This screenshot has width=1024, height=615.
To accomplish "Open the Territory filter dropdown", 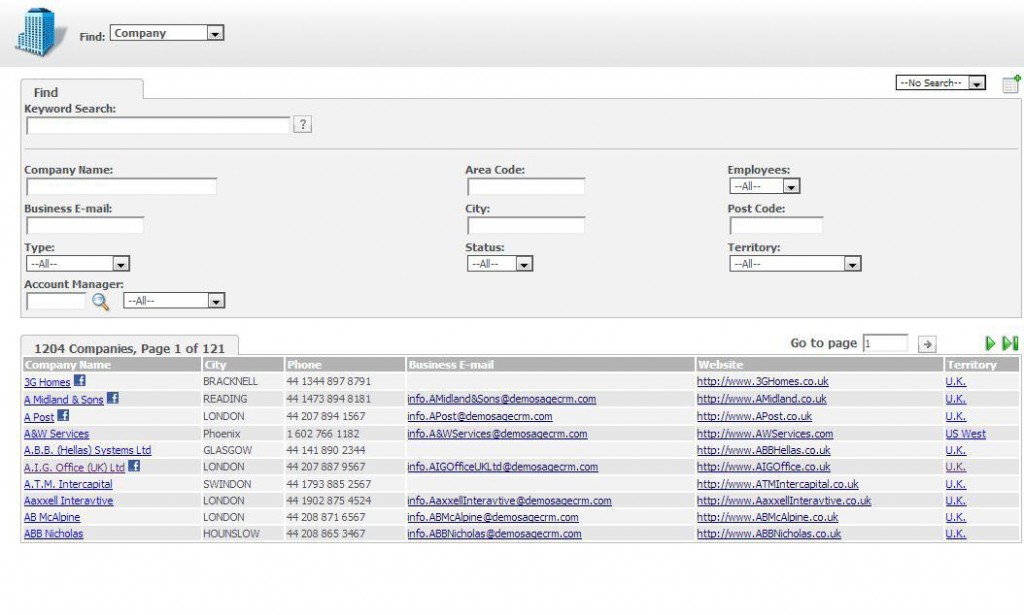I will 795,264.
